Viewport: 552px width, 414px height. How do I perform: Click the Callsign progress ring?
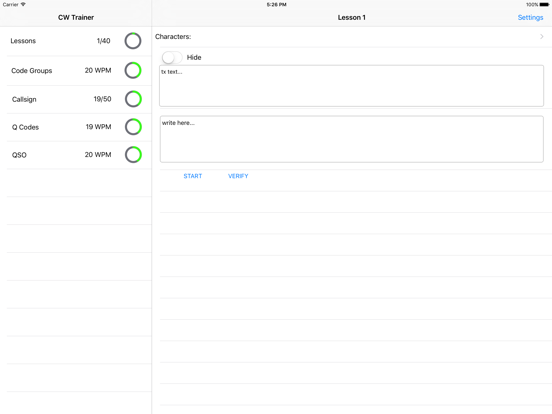pos(133,99)
